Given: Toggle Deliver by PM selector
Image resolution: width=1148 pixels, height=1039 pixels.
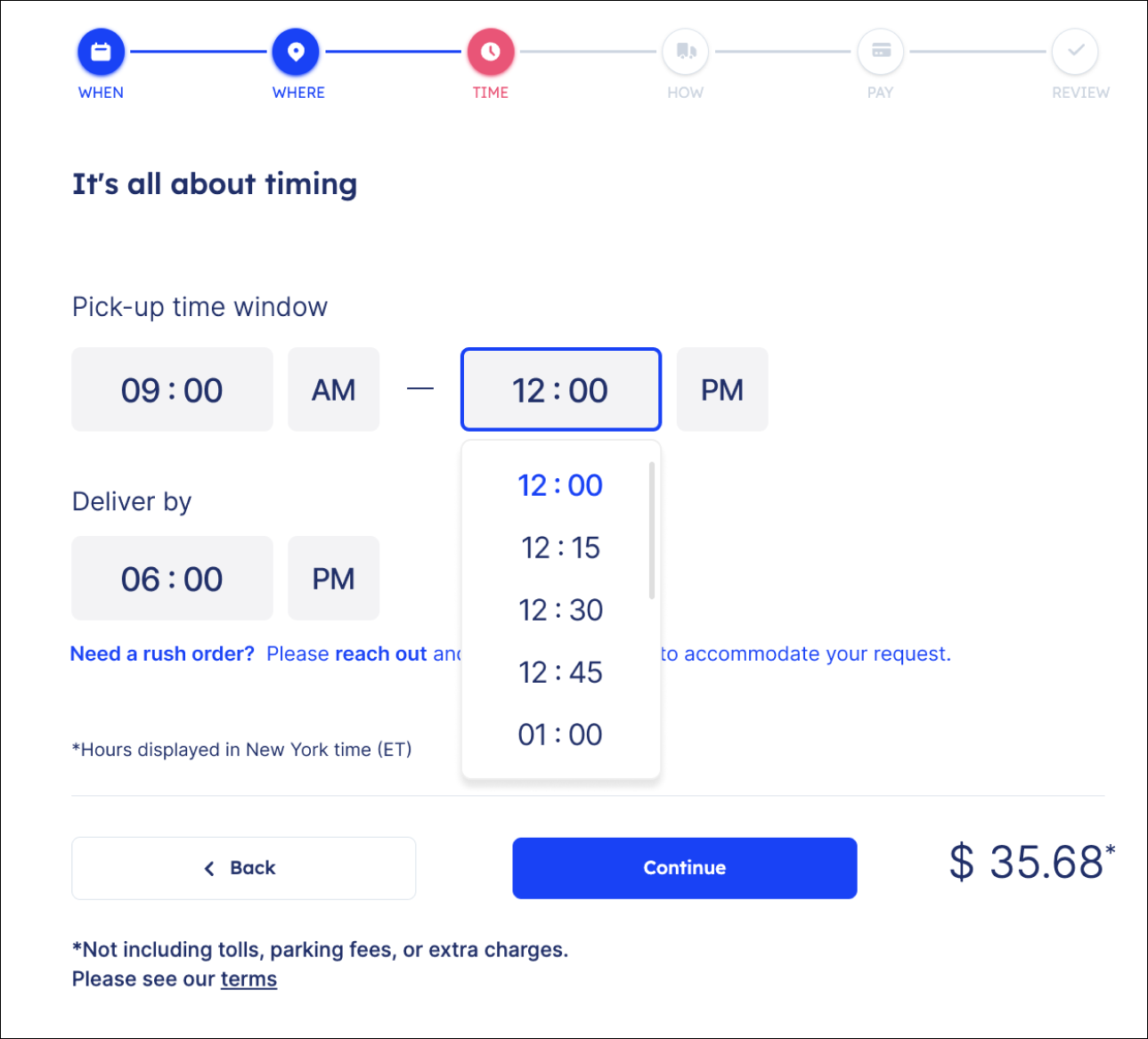Looking at the screenshot, I should (x=333, y=579).
